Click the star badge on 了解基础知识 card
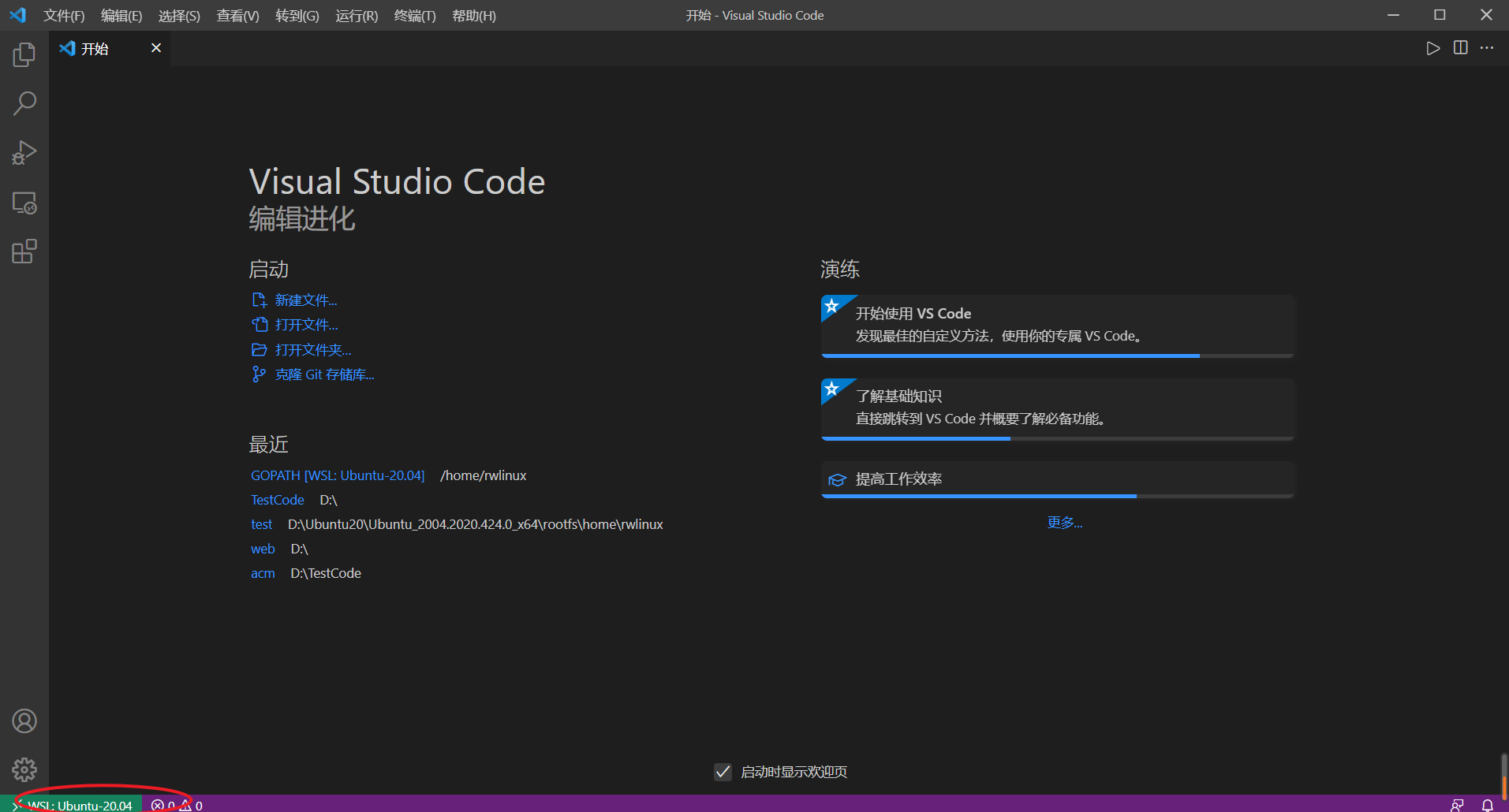1509x812 pixels. point(831,389)
